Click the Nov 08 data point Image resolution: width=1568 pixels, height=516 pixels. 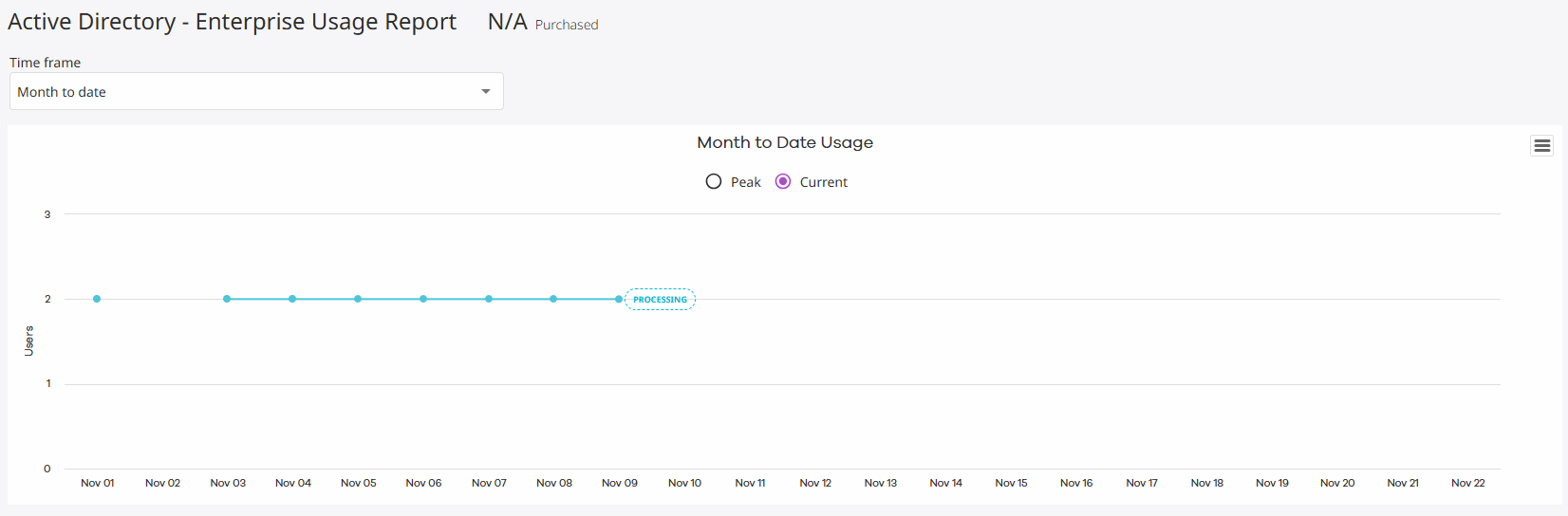click(553, 299)
